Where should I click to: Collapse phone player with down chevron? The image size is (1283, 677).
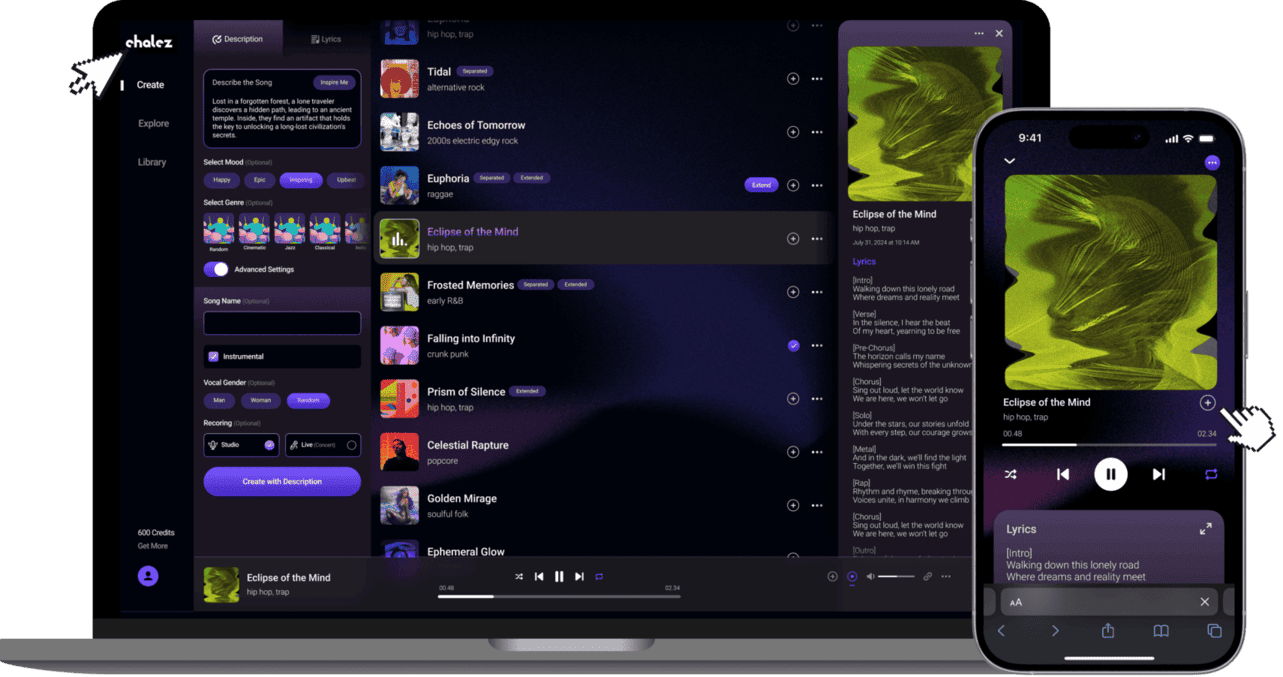pos(1010,161)
